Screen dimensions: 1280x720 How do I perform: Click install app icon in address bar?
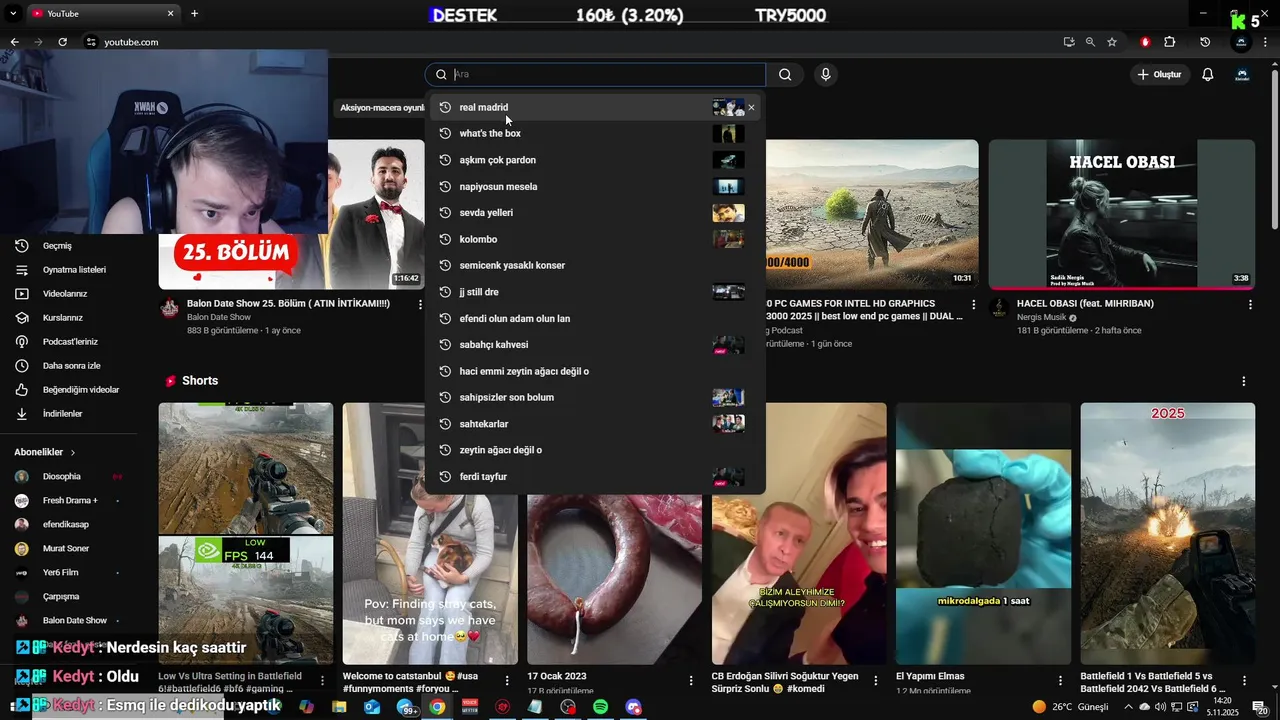click(x=1069, y=42)
